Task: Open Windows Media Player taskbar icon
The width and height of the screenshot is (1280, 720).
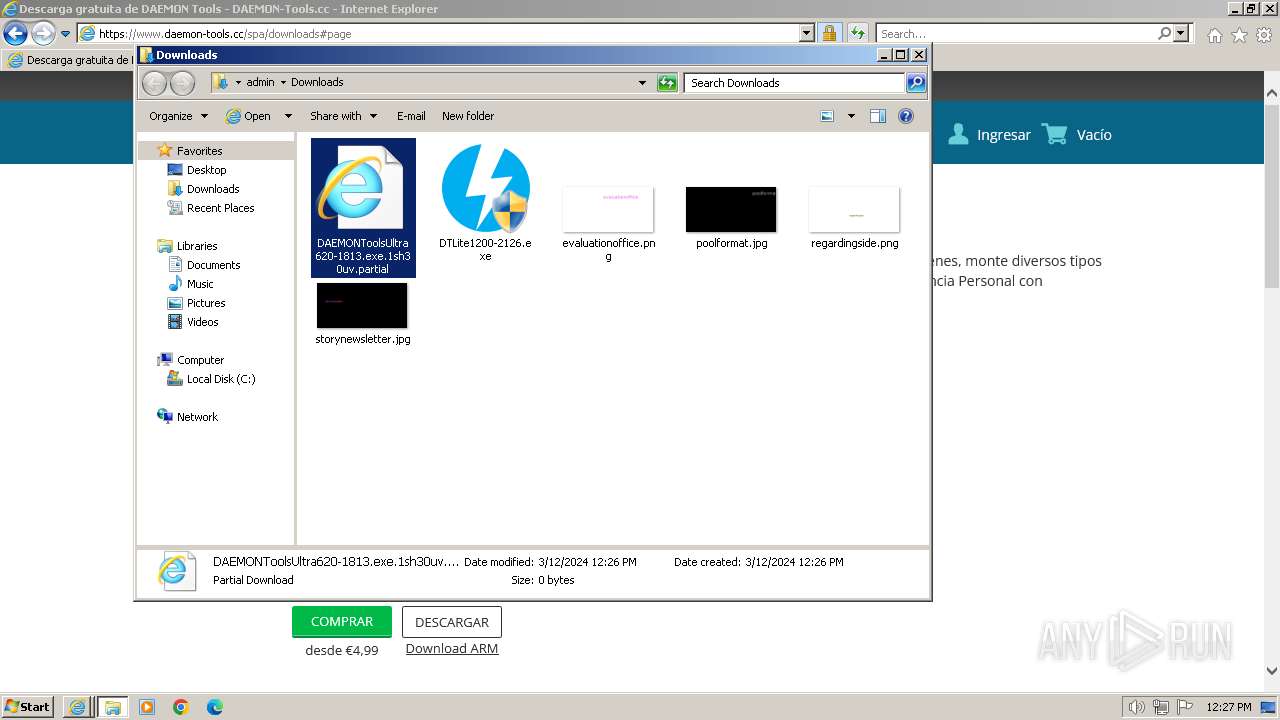Action: [x=147, y=707]
